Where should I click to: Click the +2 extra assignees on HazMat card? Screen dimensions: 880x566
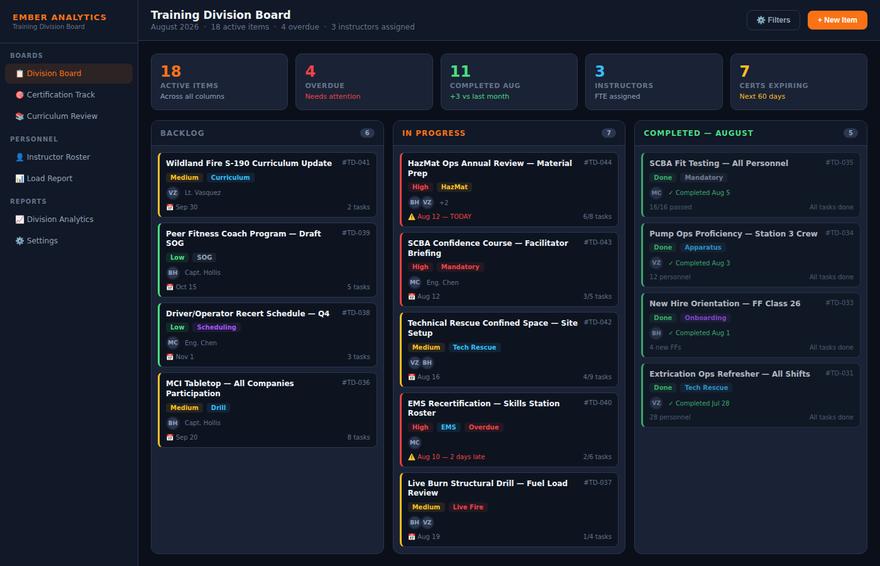[x=444, y=203]
